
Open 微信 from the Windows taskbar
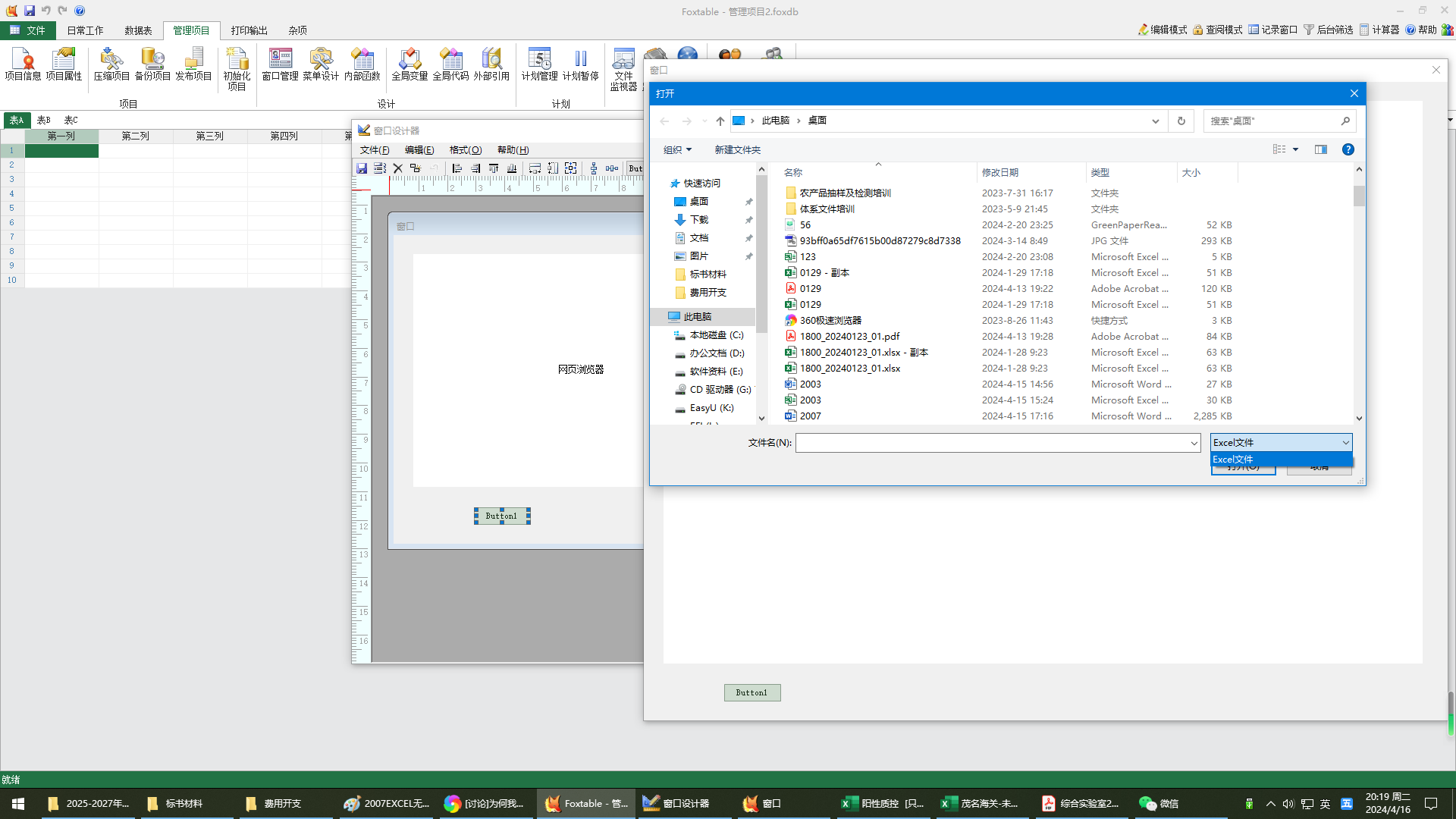pos(1161,803)
